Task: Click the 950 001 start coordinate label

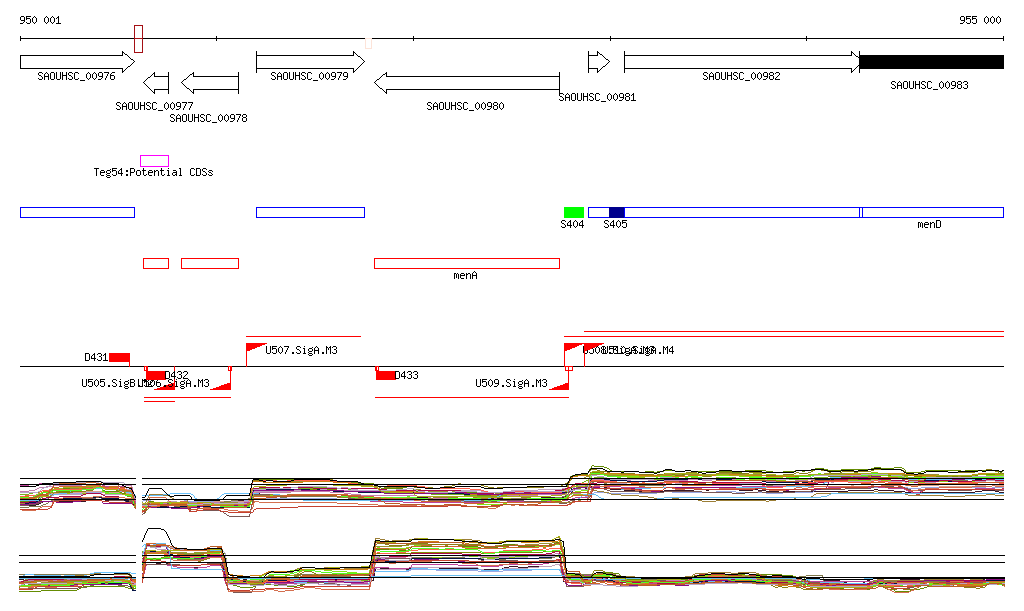Action: click(x=40, y=20)
